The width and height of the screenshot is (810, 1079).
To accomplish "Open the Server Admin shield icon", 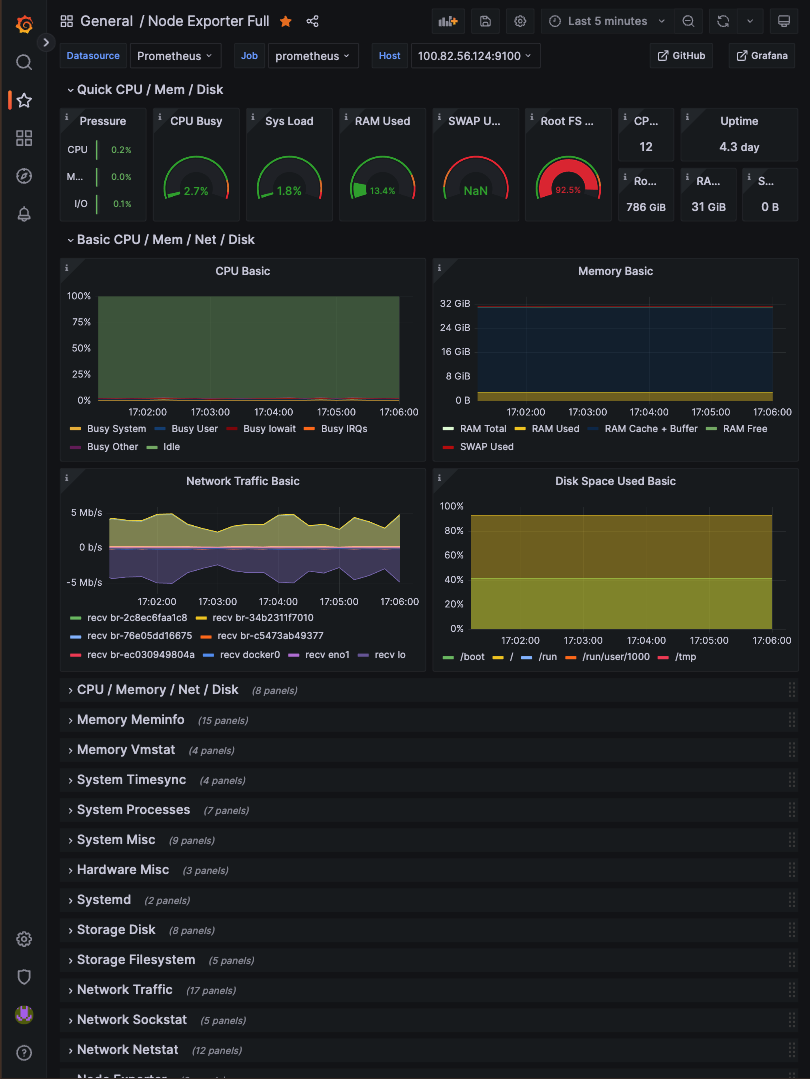I will (24, 977).
